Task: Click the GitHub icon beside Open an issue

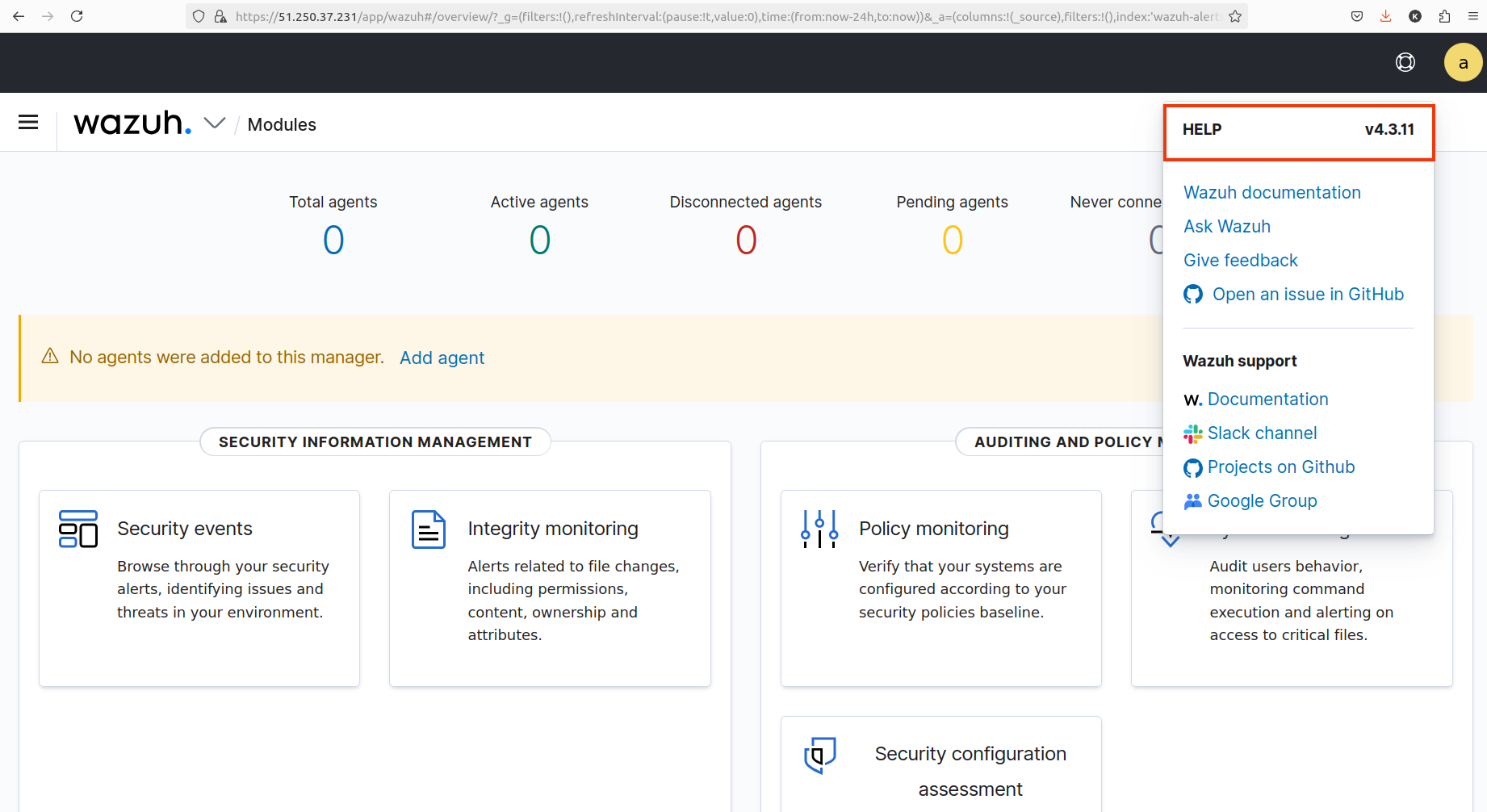Action: coord(1193,295)
